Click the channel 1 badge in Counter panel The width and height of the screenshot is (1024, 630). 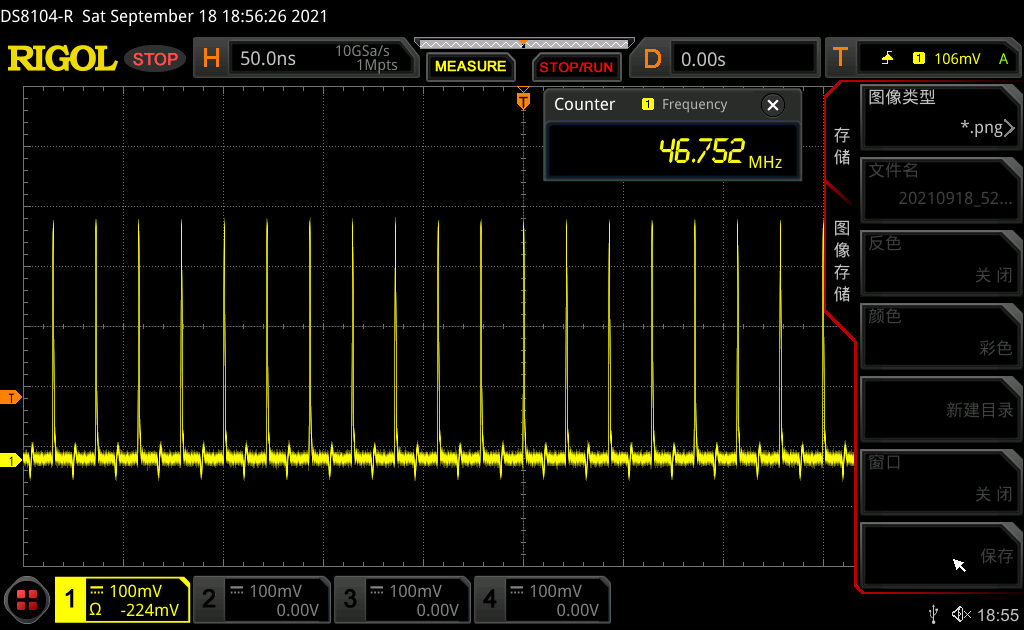[648, 104]
